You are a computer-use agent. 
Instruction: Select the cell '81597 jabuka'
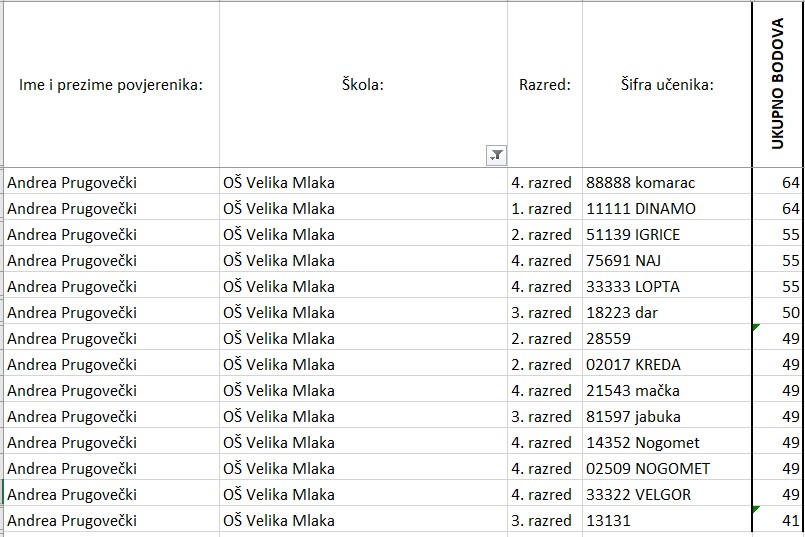pyautogui.click(x=667, y=416)
